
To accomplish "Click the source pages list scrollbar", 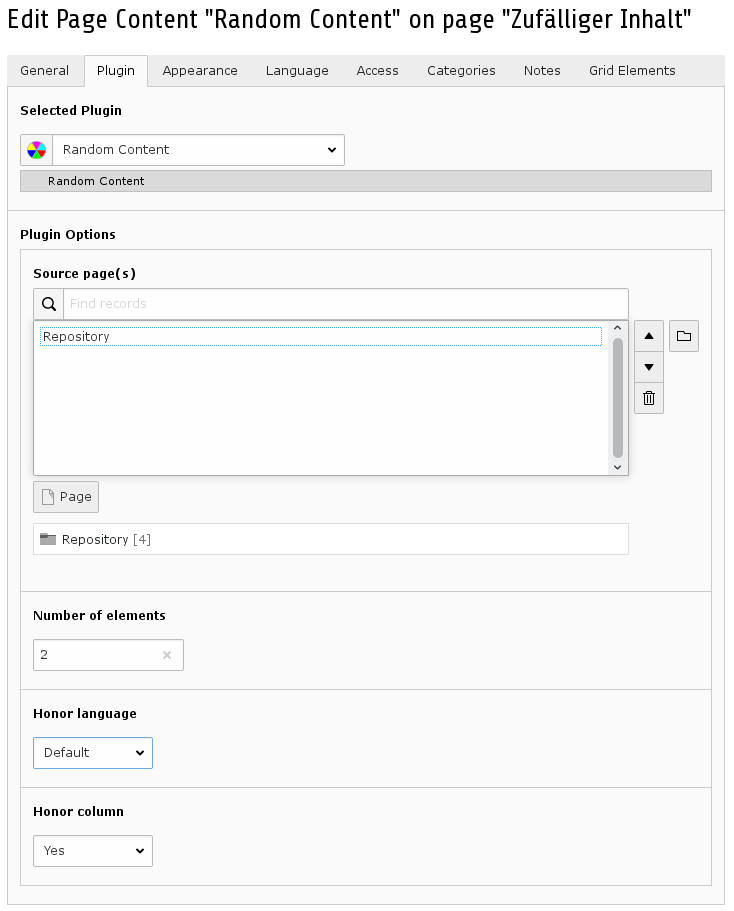I will tap(617, 397).
